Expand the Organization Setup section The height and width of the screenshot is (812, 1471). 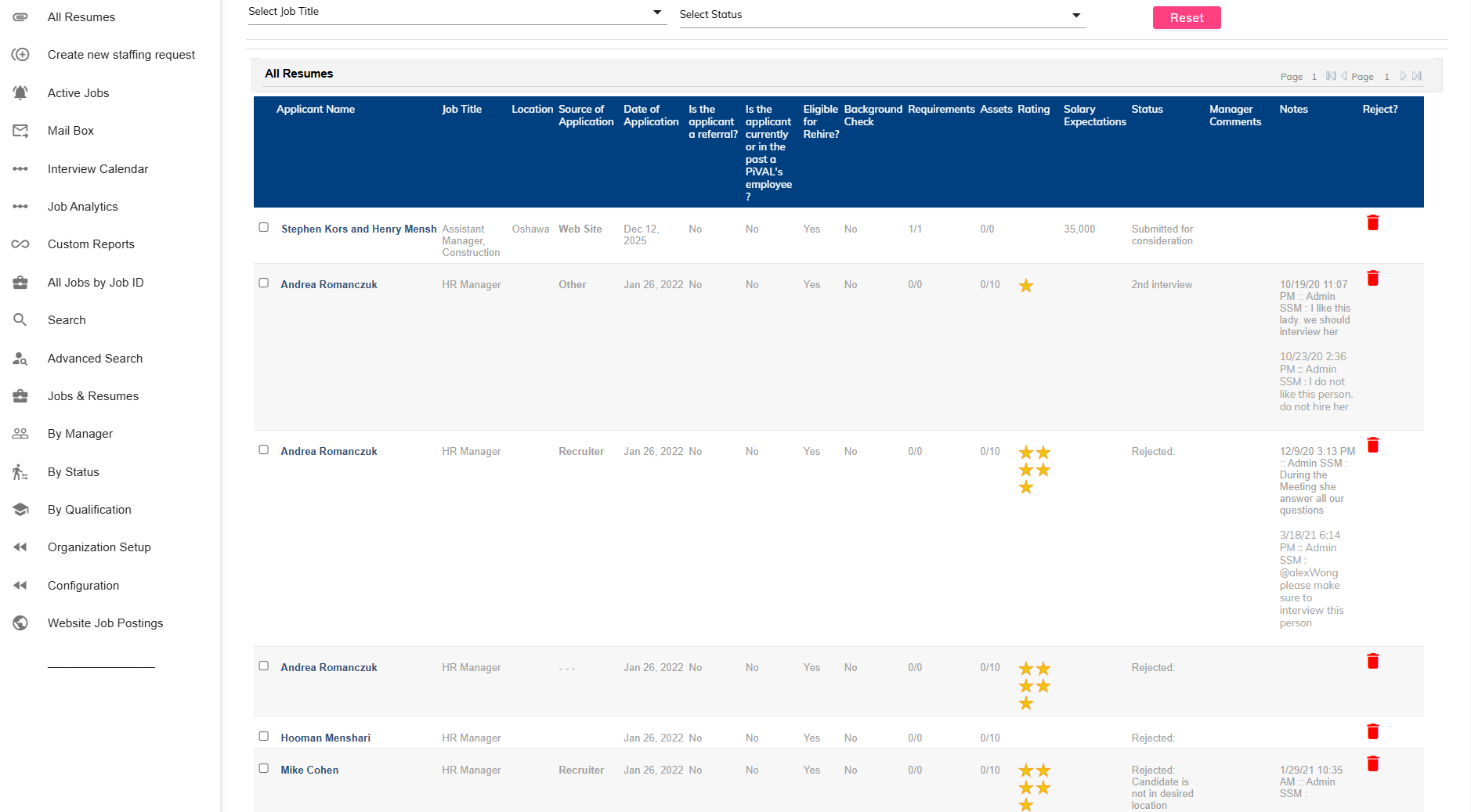[99, 547]
